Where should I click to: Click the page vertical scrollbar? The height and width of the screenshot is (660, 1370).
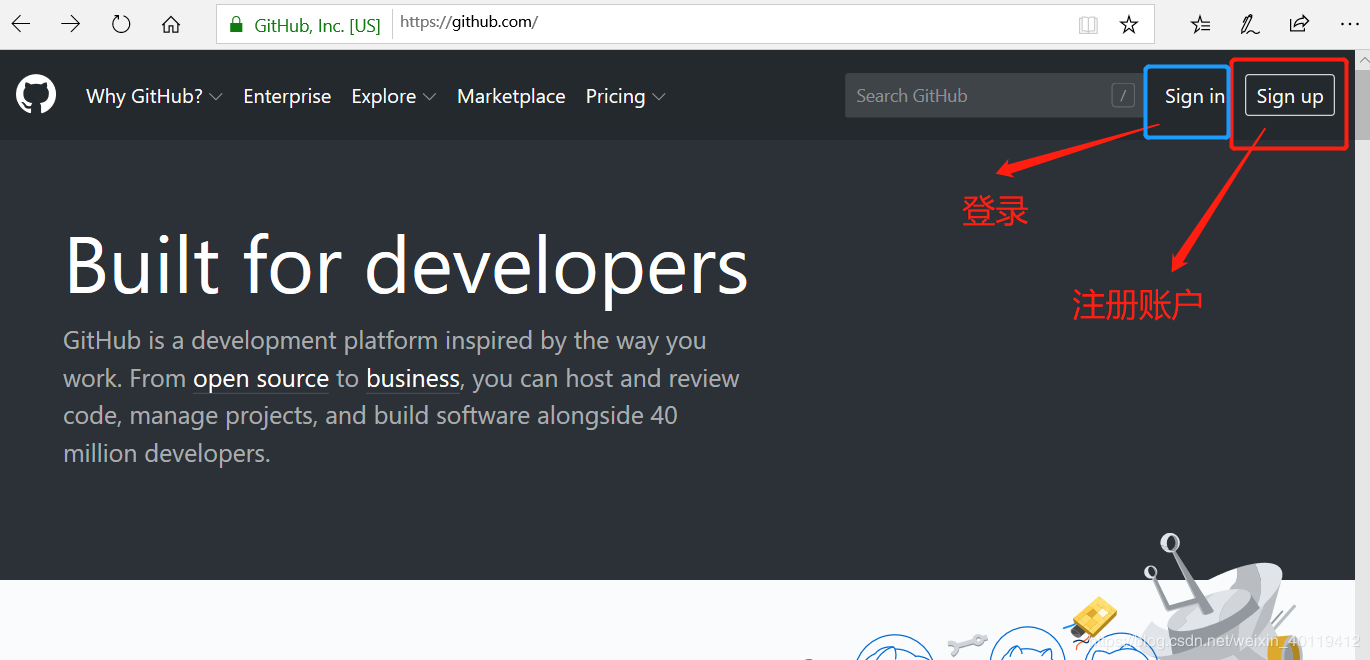(1361, 355)
